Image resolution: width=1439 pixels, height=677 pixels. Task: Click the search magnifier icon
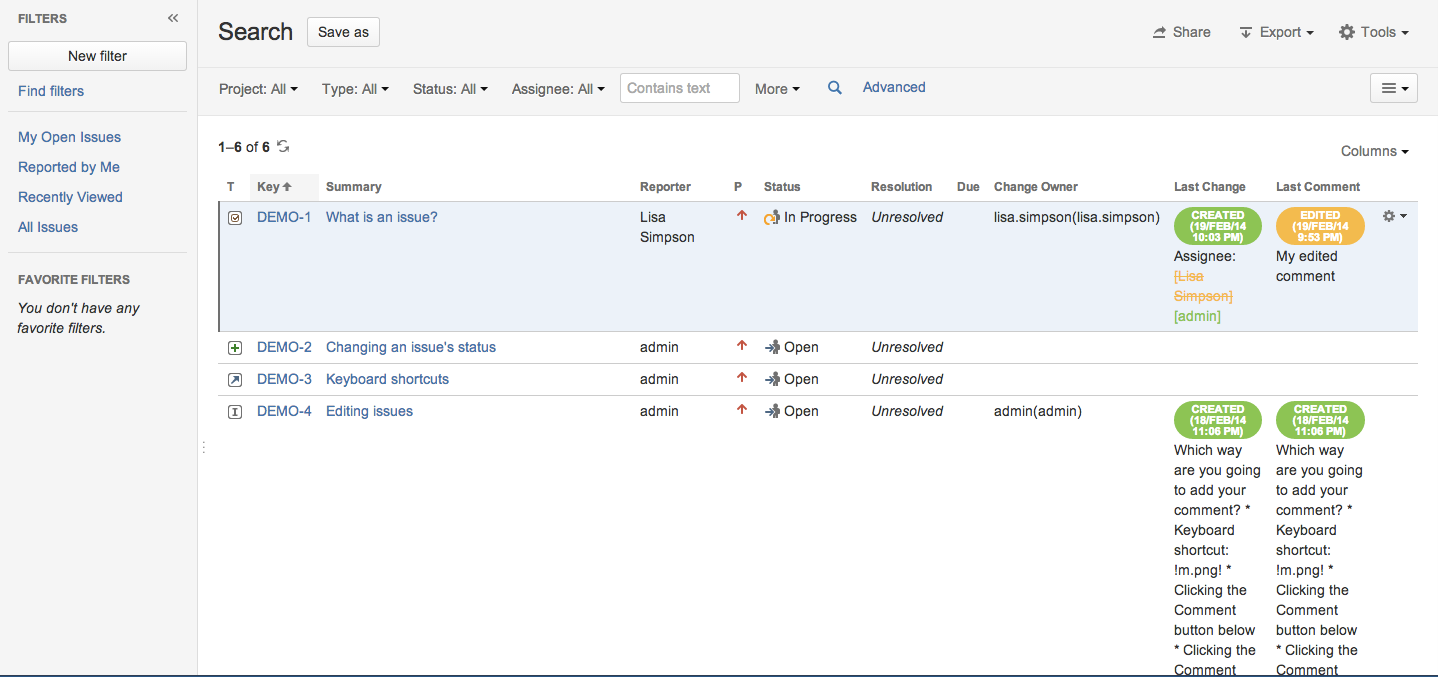coord(835,88)
